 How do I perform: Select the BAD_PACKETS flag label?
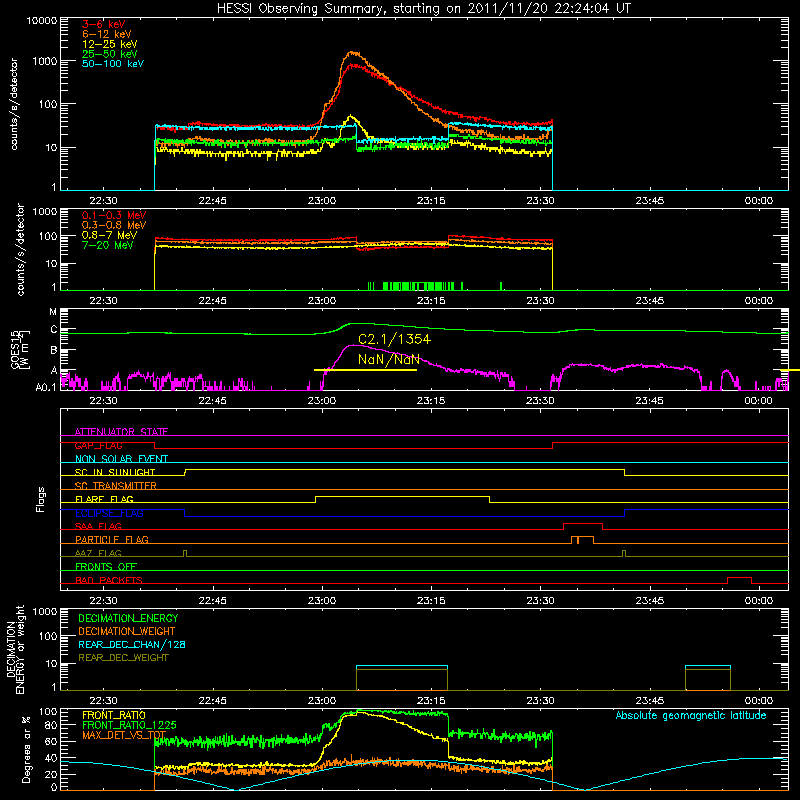109,580
